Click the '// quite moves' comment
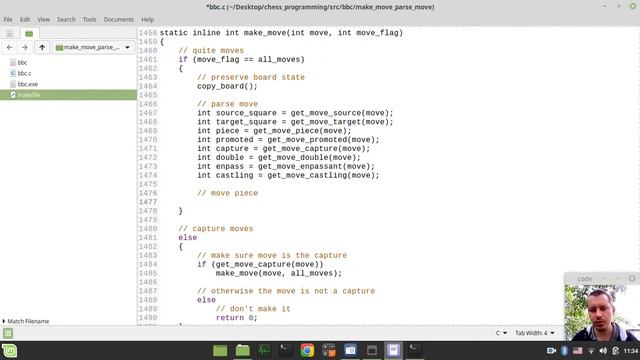 (x=211, y=51)
